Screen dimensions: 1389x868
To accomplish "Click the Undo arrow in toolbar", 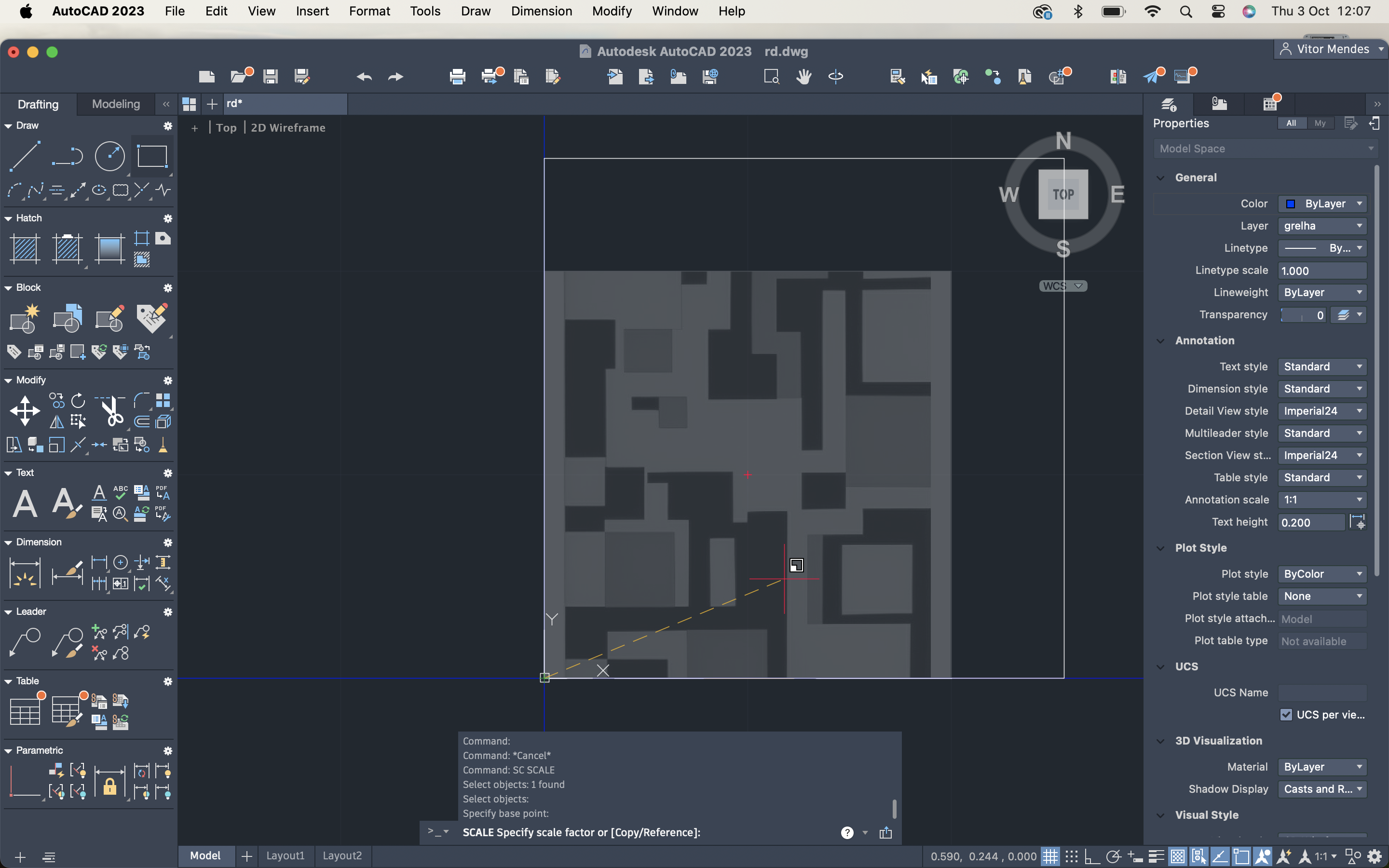I will point(364,76).
